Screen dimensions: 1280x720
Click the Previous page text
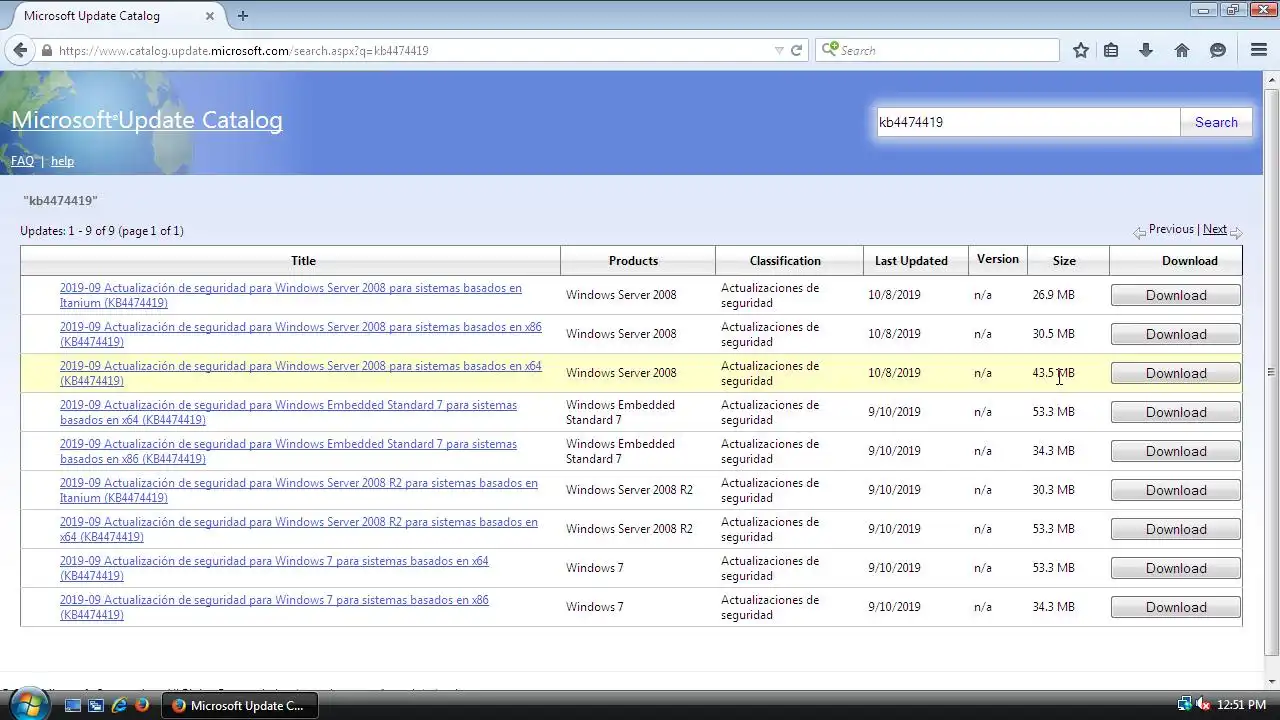click(1171, 229)
